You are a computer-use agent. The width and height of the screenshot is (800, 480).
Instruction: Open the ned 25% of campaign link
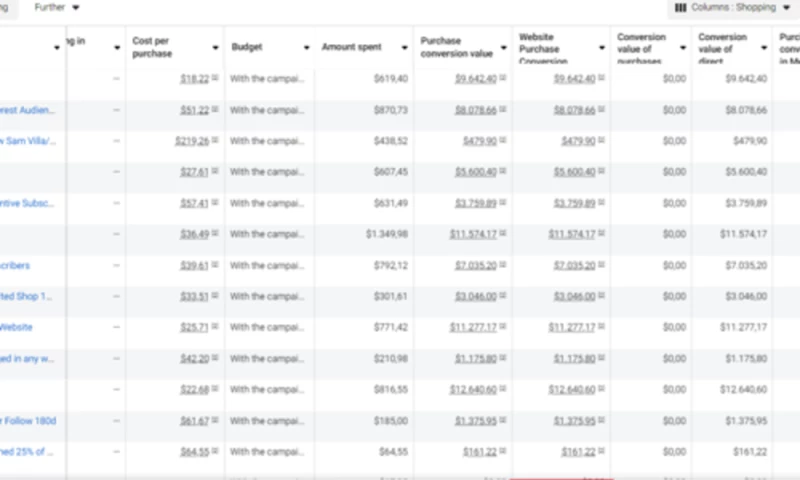coord(27,451)
